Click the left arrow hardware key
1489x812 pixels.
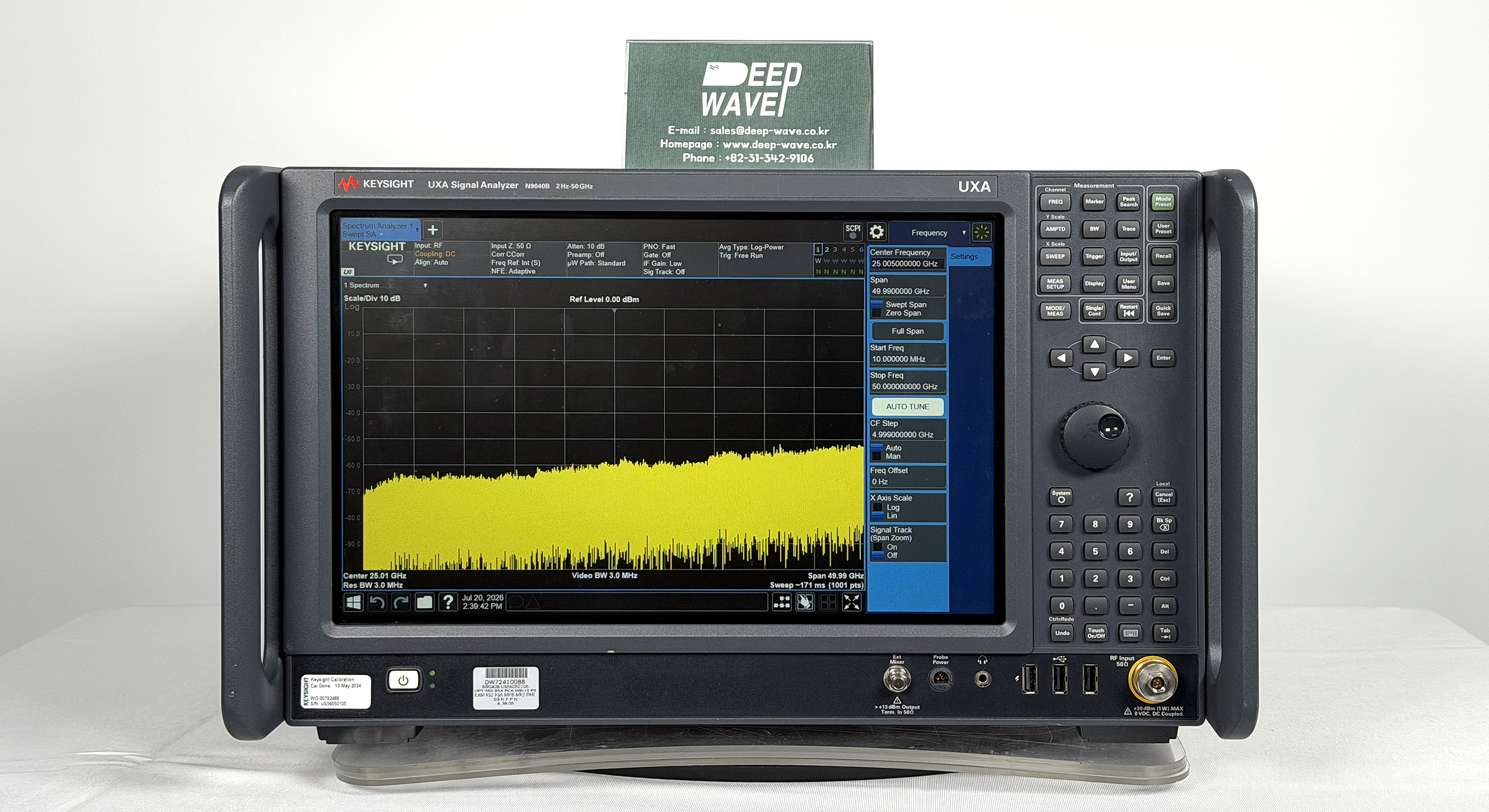[1061, 358]
